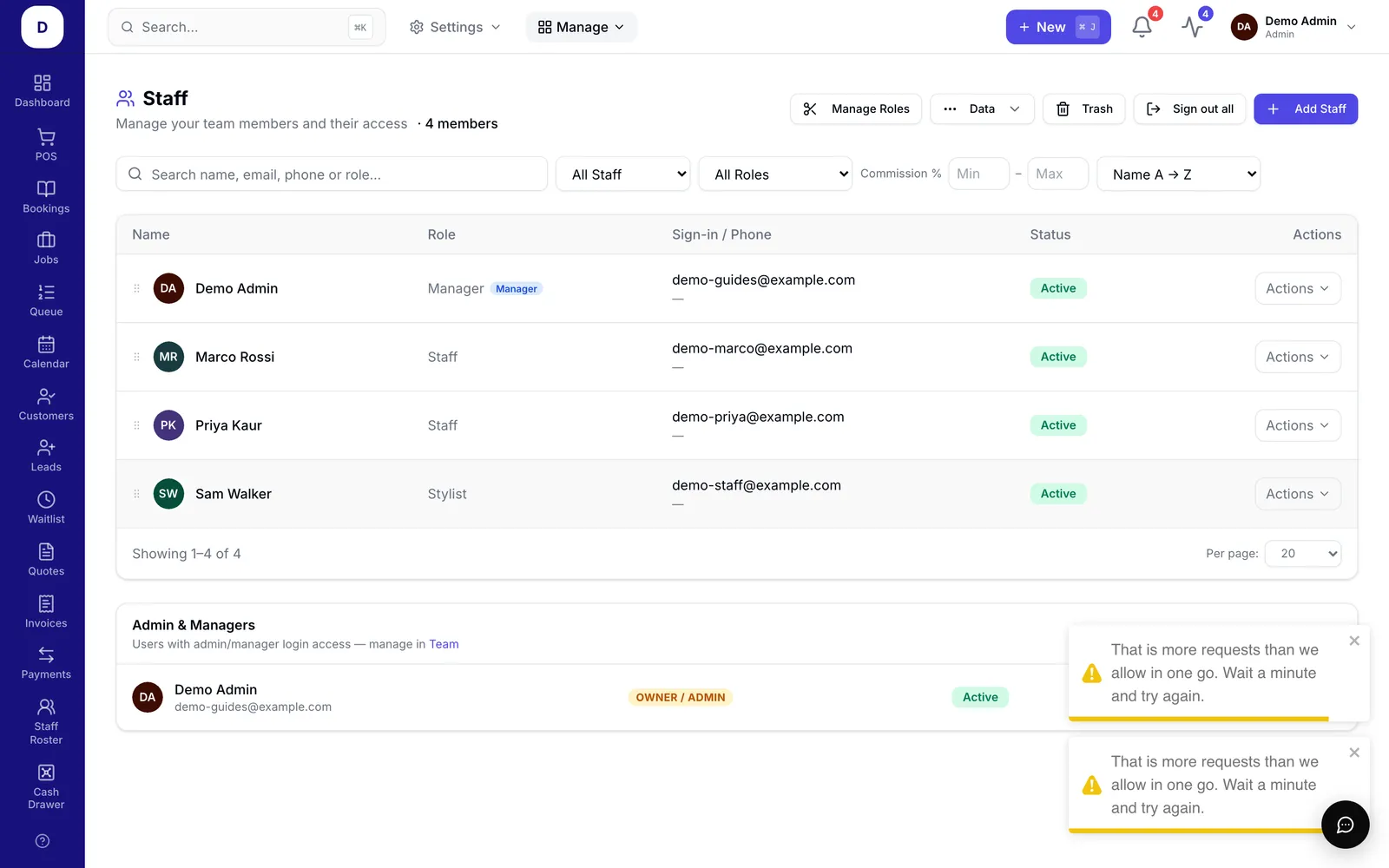Click the New button
This screenshot has height=868, width=1389.
tap(1058, 27)
